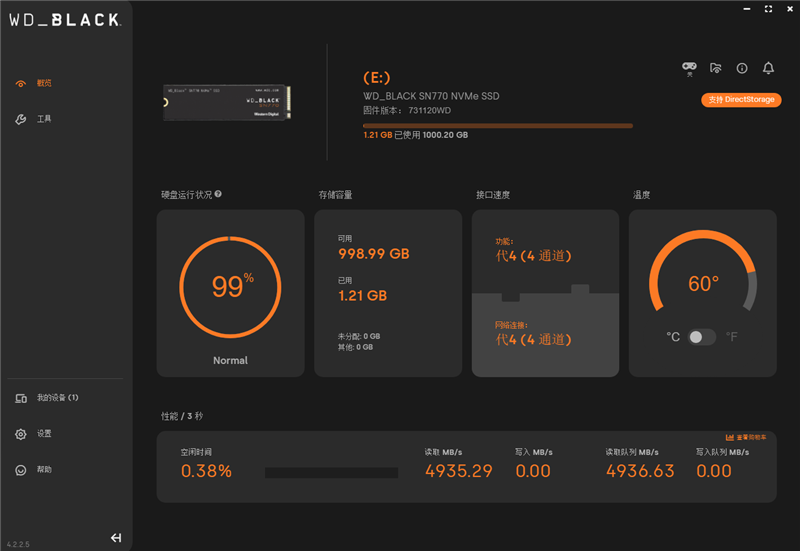Open the gaming mode controller icon
The width and height of the screenshot is (800, 551).
[689, 68]
